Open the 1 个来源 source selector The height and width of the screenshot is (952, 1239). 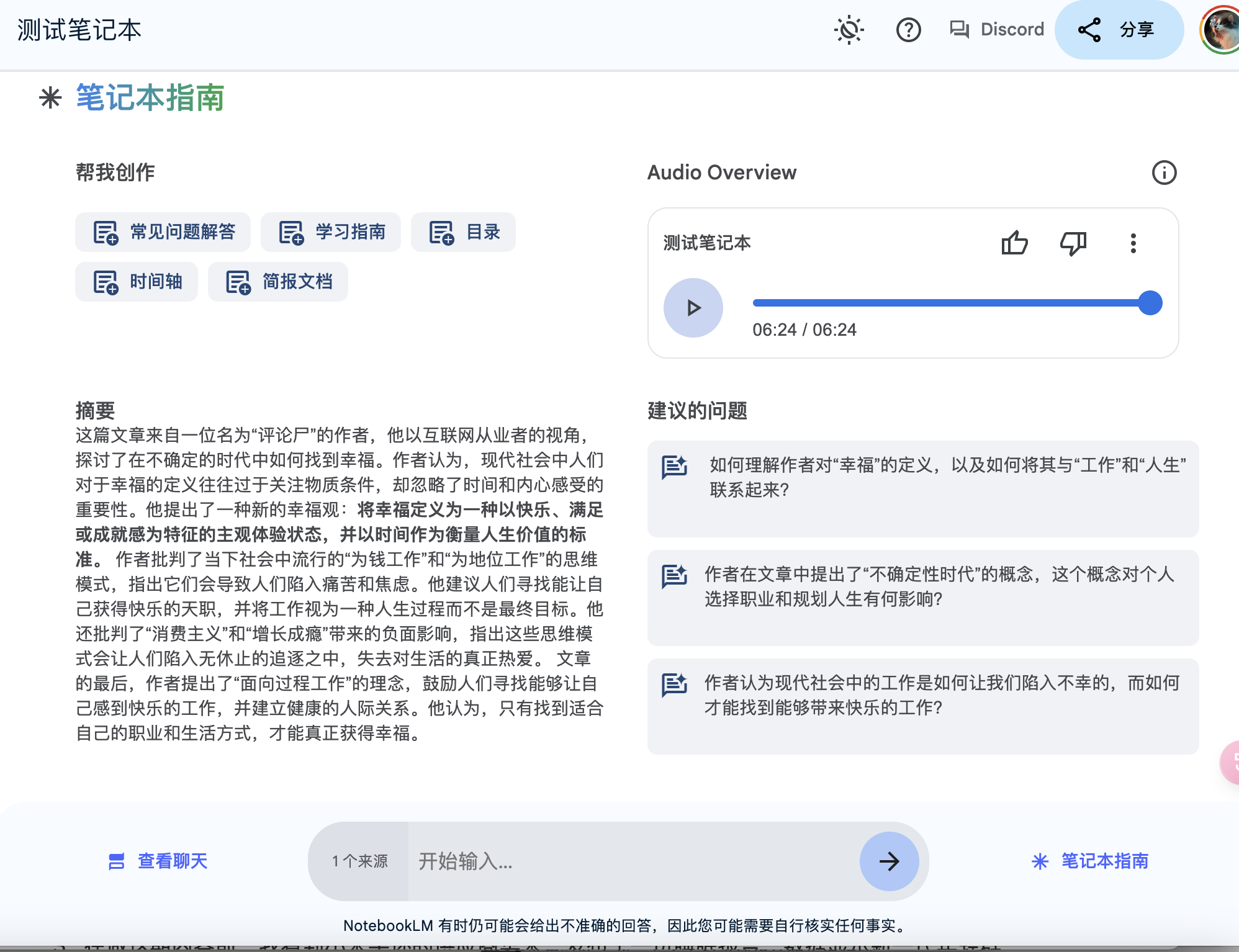pyautogui.click(x=359, y=861)
